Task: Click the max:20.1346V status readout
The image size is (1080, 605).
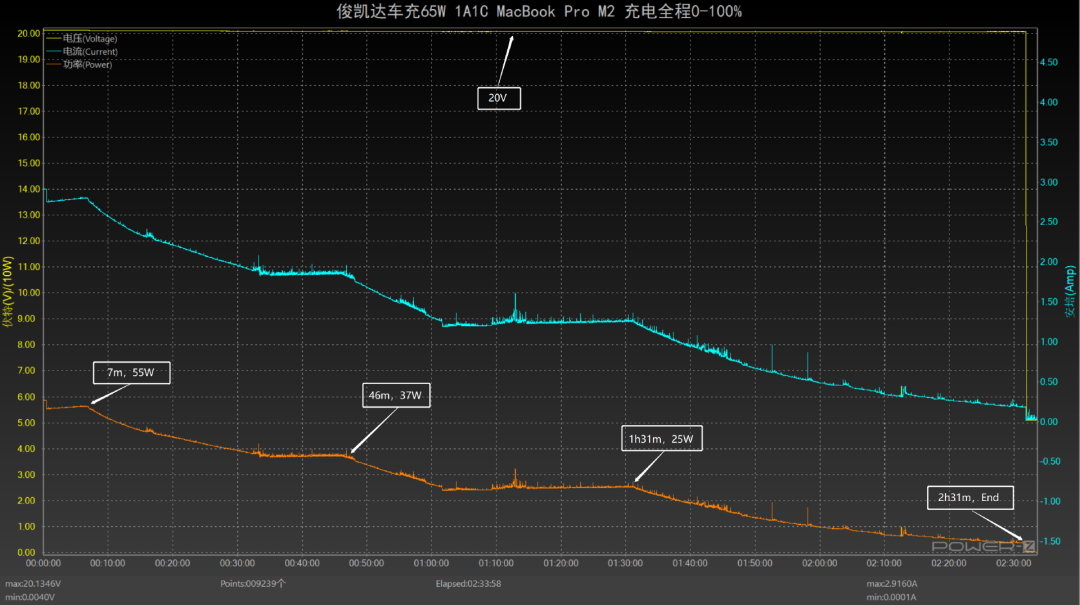Action: coord(33,584)
